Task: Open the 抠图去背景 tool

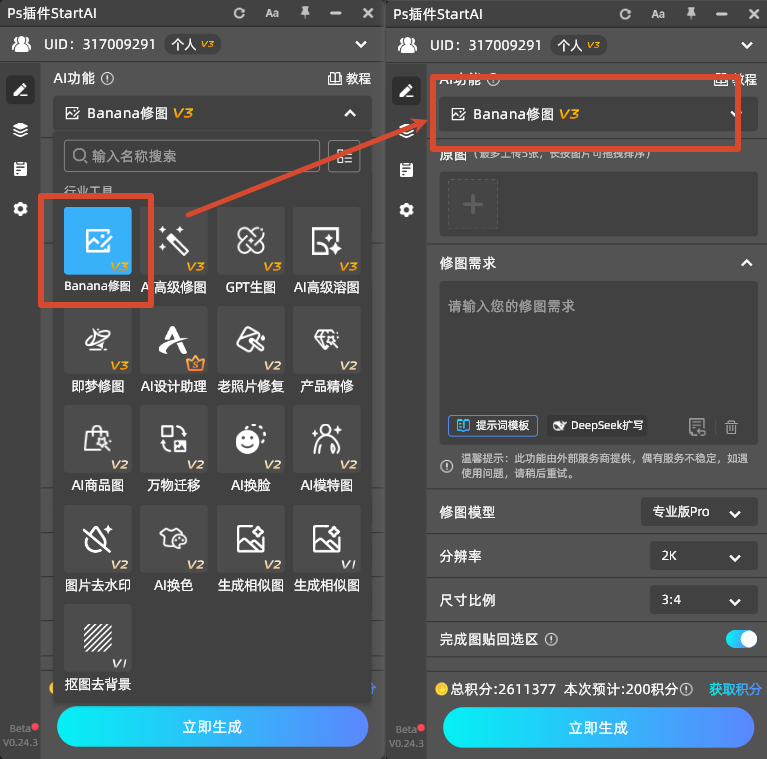Action: coord(98,638)
